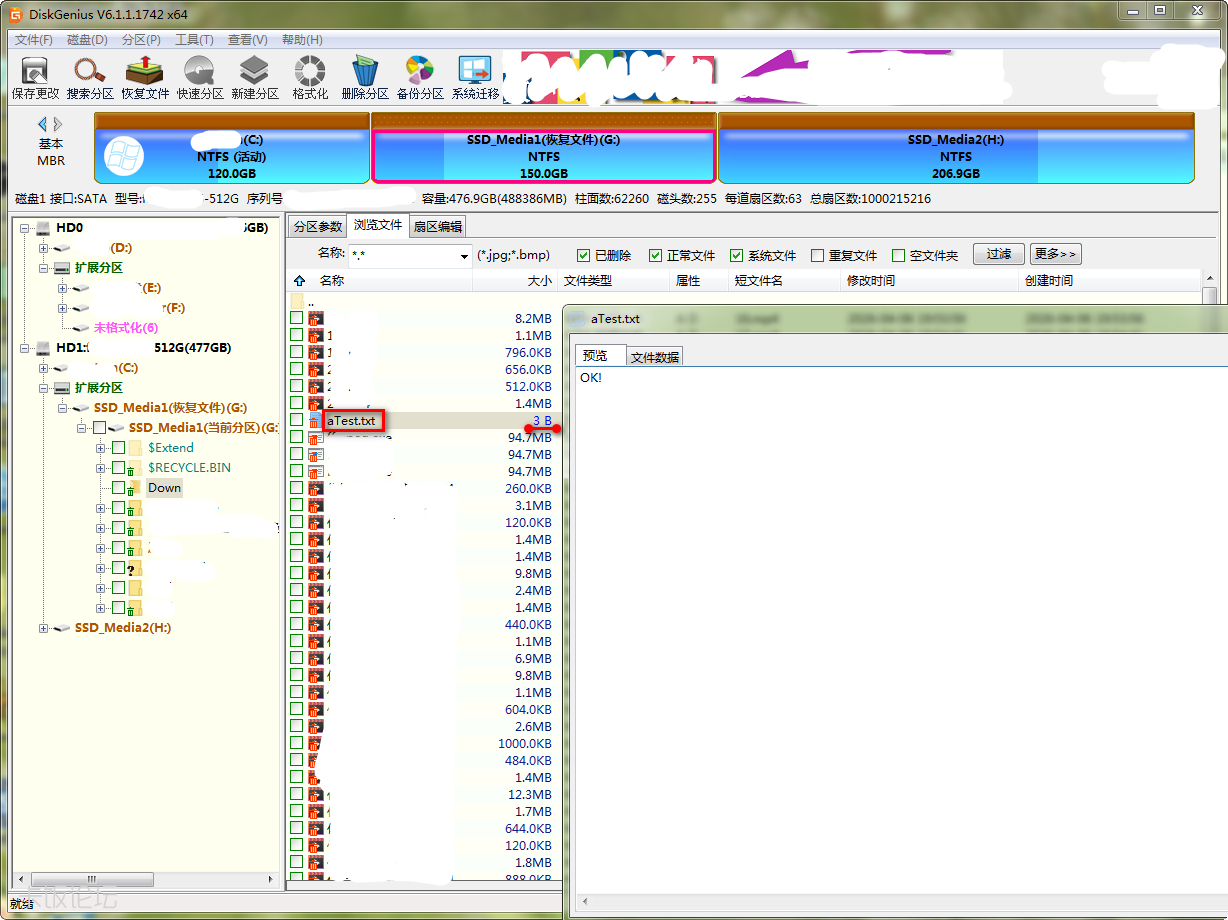
Task: Select the aTest.txt file icon
Action: tap(316, 421)
